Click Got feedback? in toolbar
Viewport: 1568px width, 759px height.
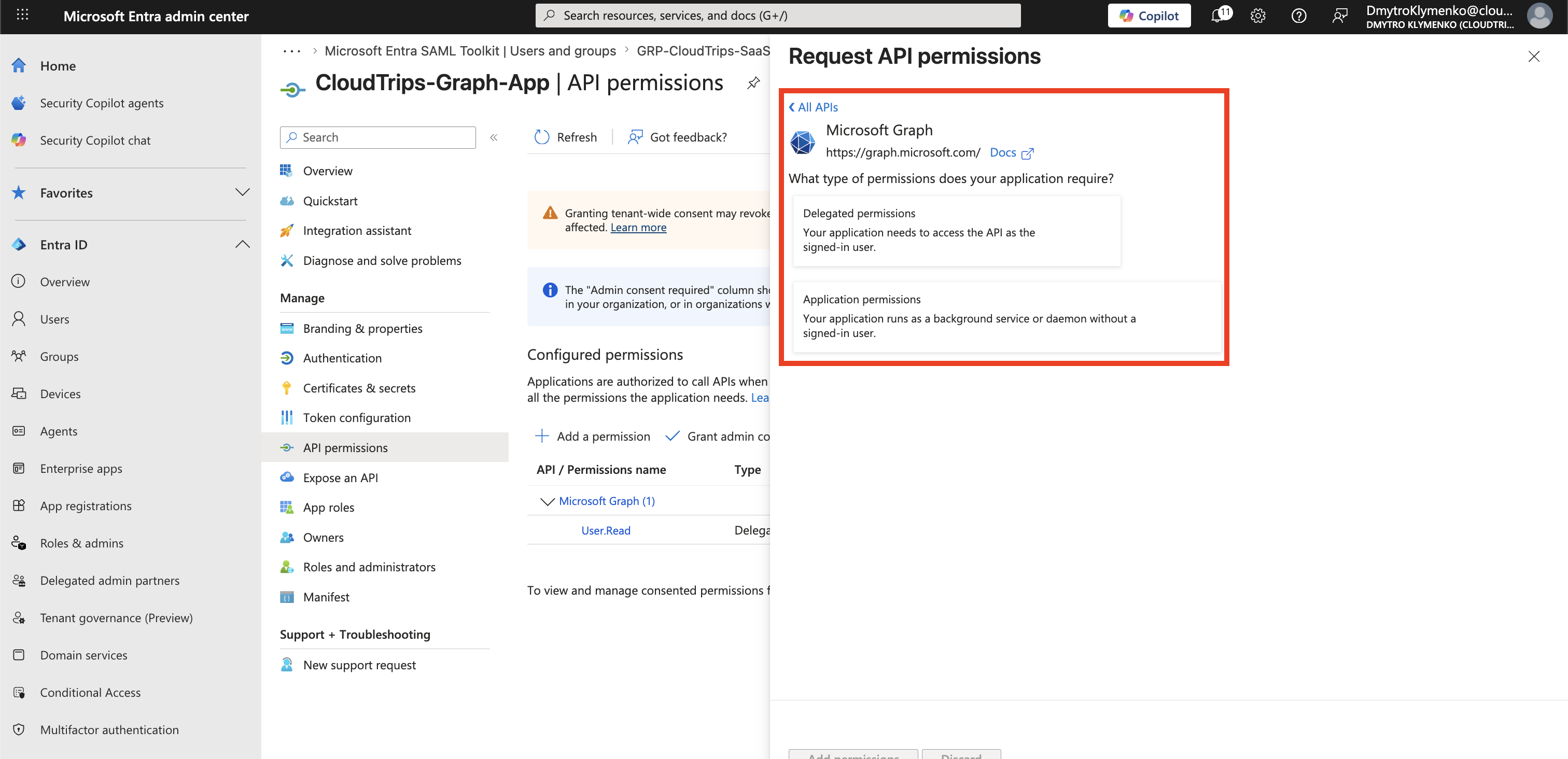coord(678,137)
